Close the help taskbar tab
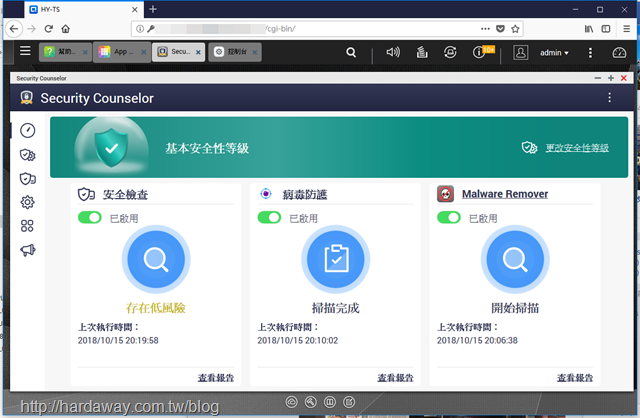640x418 pixels. pos(85,52)
